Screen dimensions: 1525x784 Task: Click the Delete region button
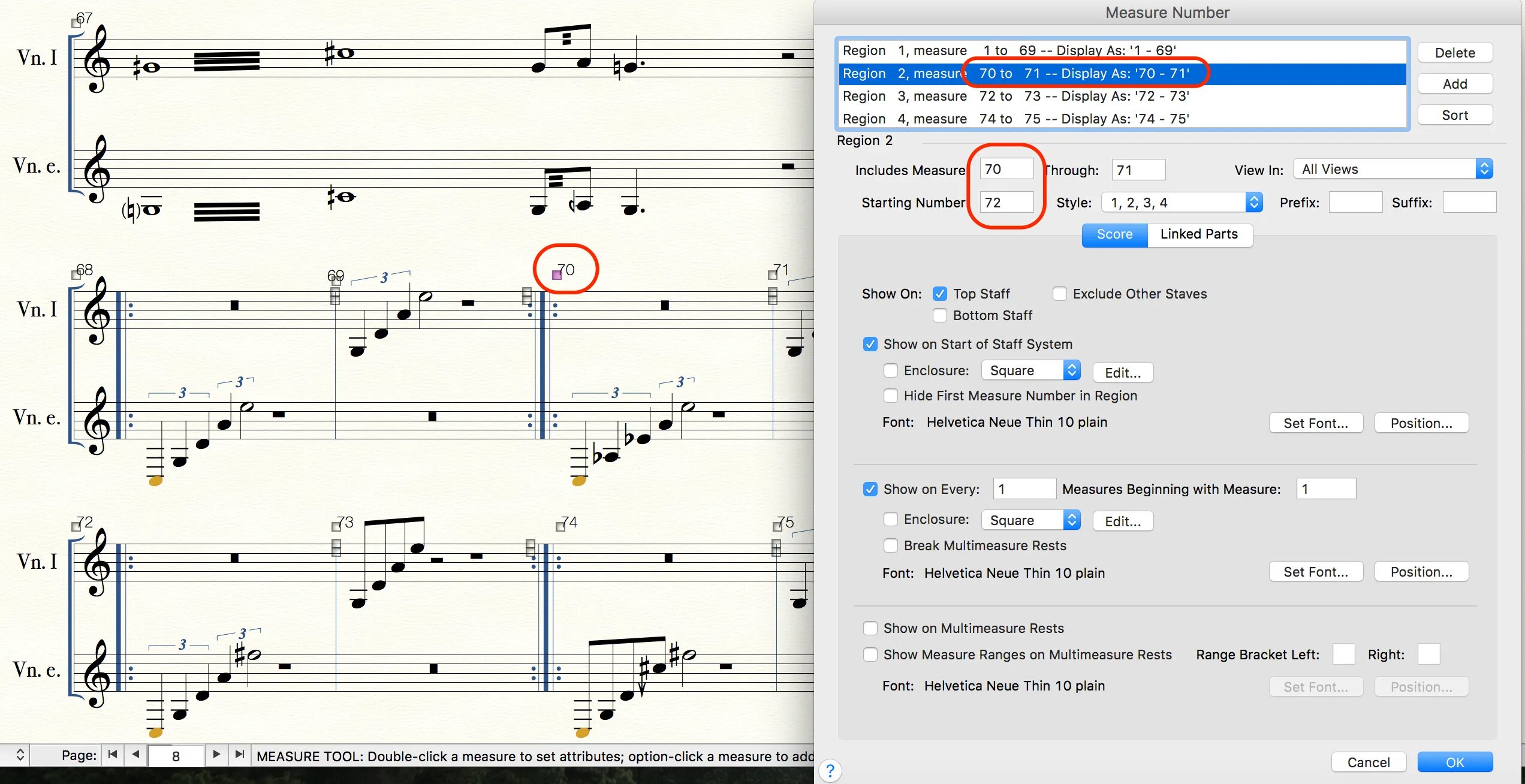[x=1454, y=53]
